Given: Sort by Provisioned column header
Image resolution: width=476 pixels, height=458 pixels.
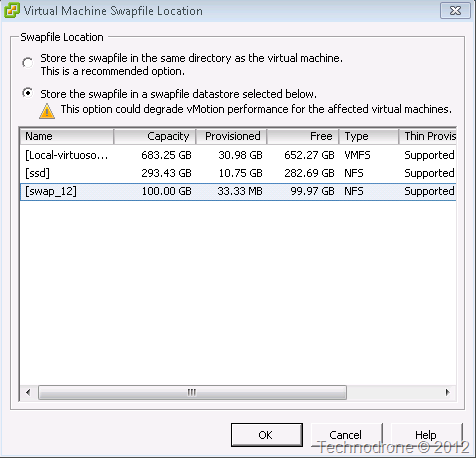Looking at the screenshot, I should coord(231,136).
